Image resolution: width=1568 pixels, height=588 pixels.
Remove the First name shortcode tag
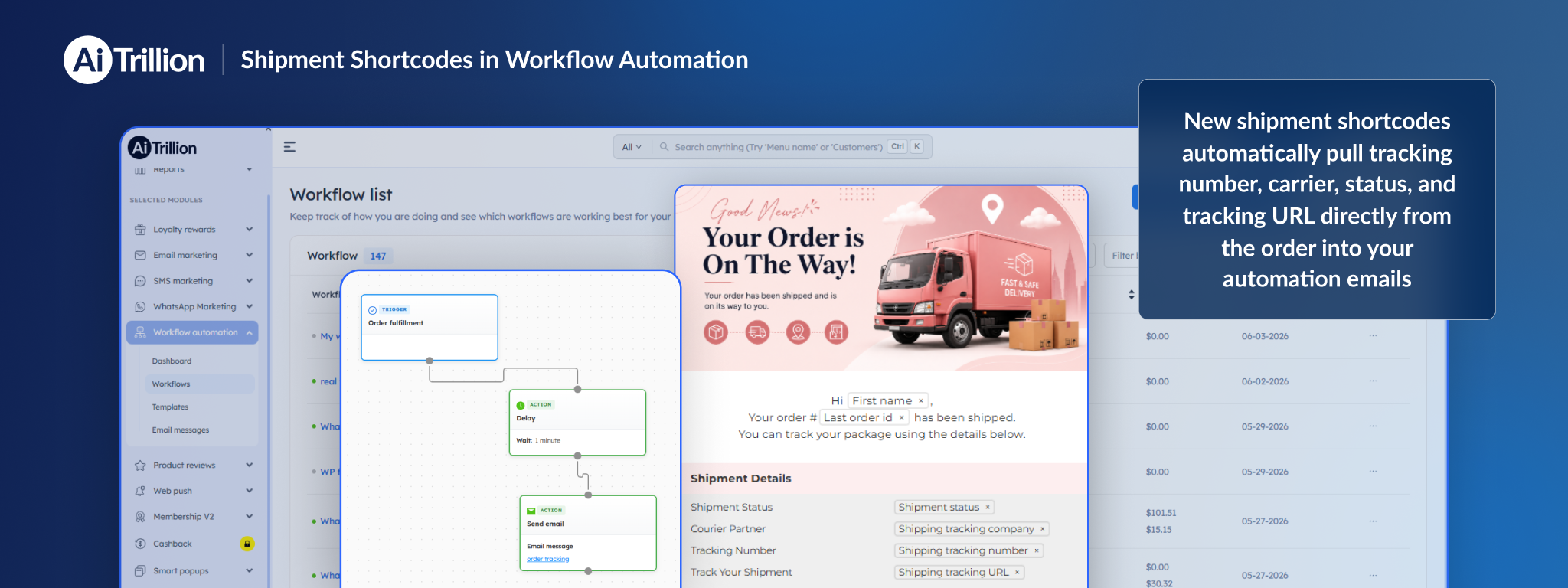pos(921,400)
